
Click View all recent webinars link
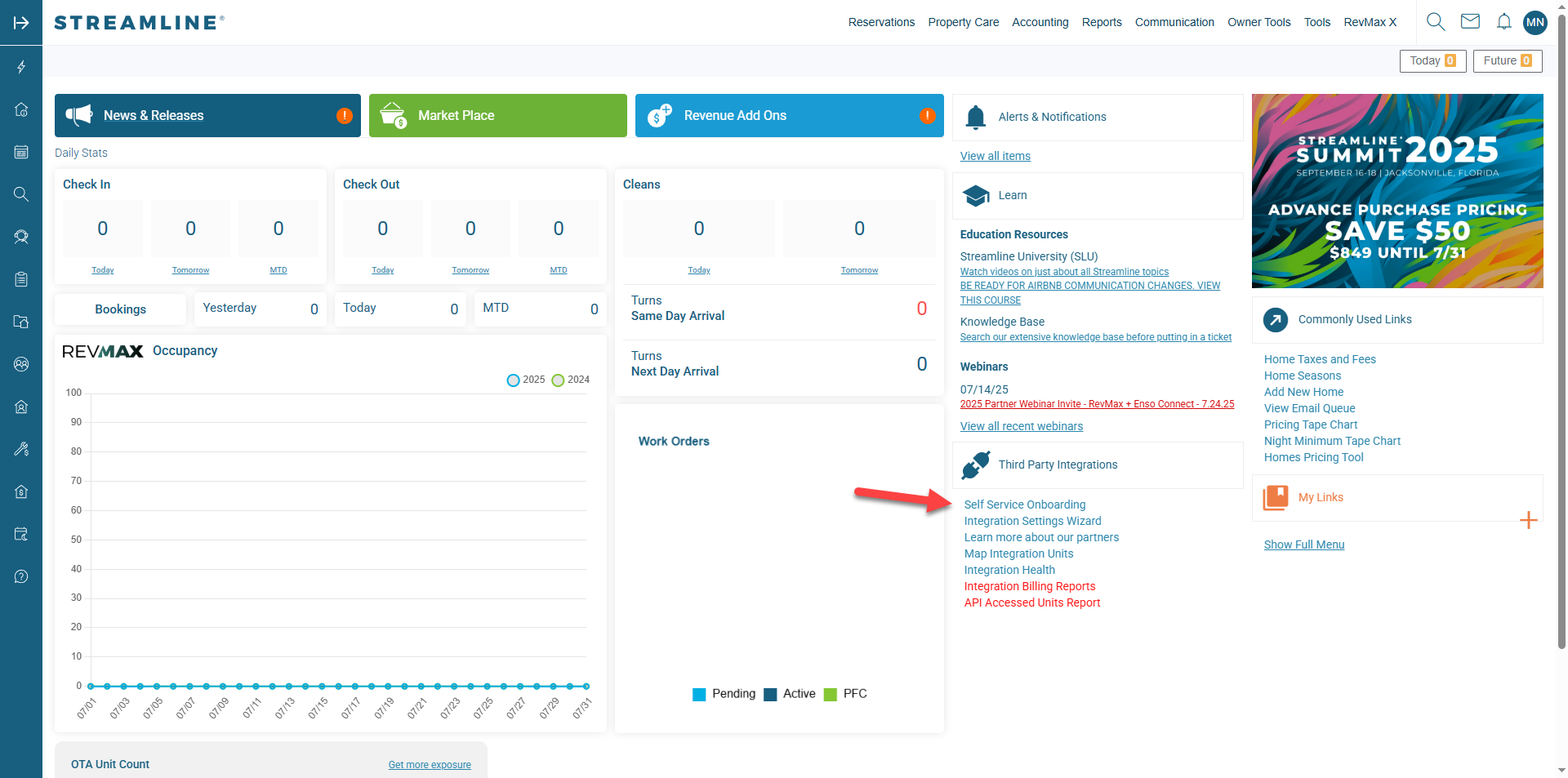click(1022, 426)
